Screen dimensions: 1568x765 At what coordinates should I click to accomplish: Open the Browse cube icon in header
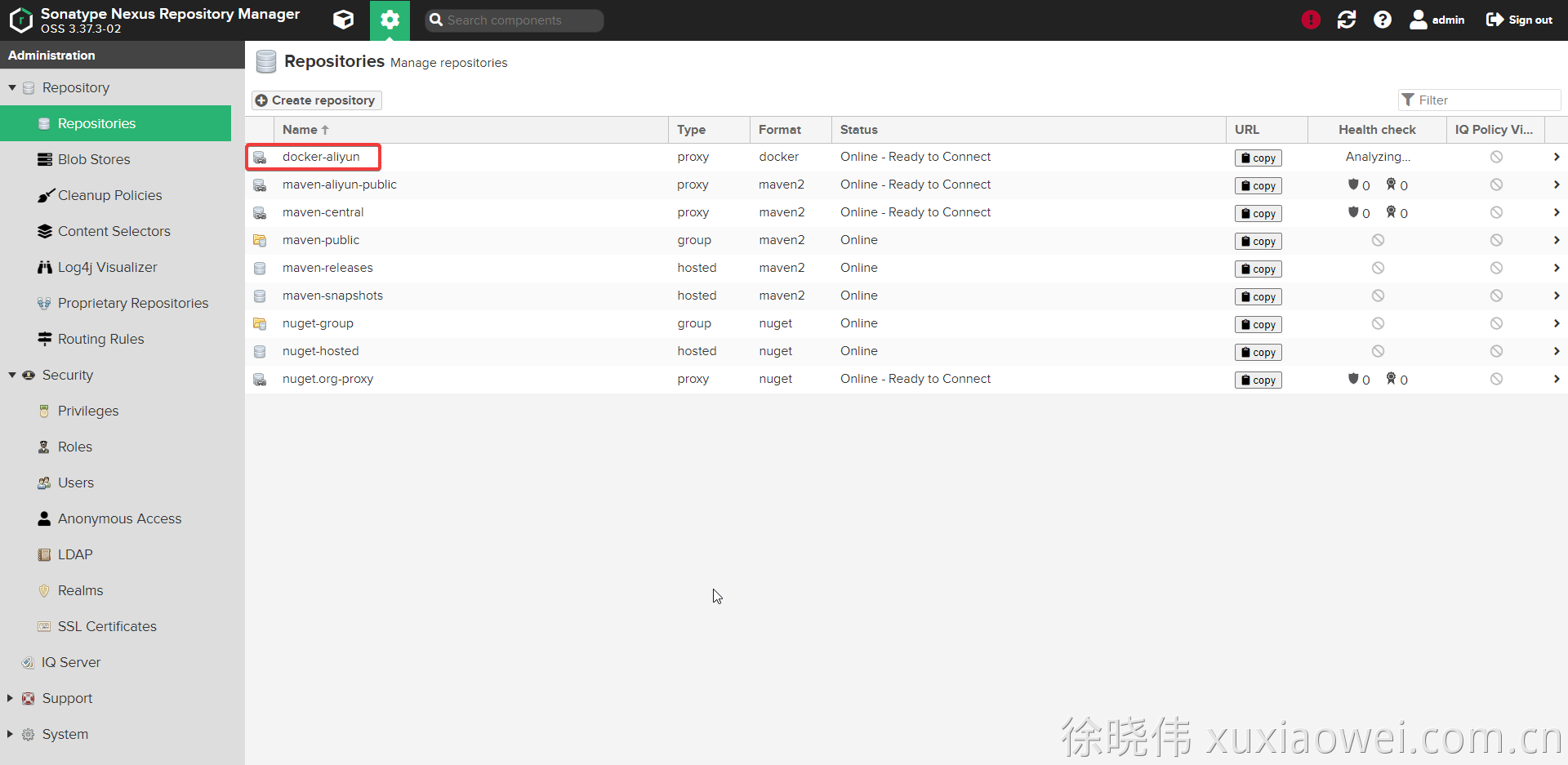coord(344,20)
